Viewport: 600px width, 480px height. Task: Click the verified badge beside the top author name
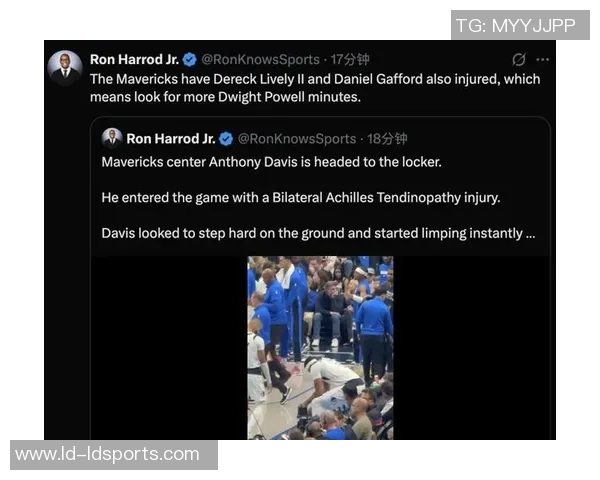[189, 60]
